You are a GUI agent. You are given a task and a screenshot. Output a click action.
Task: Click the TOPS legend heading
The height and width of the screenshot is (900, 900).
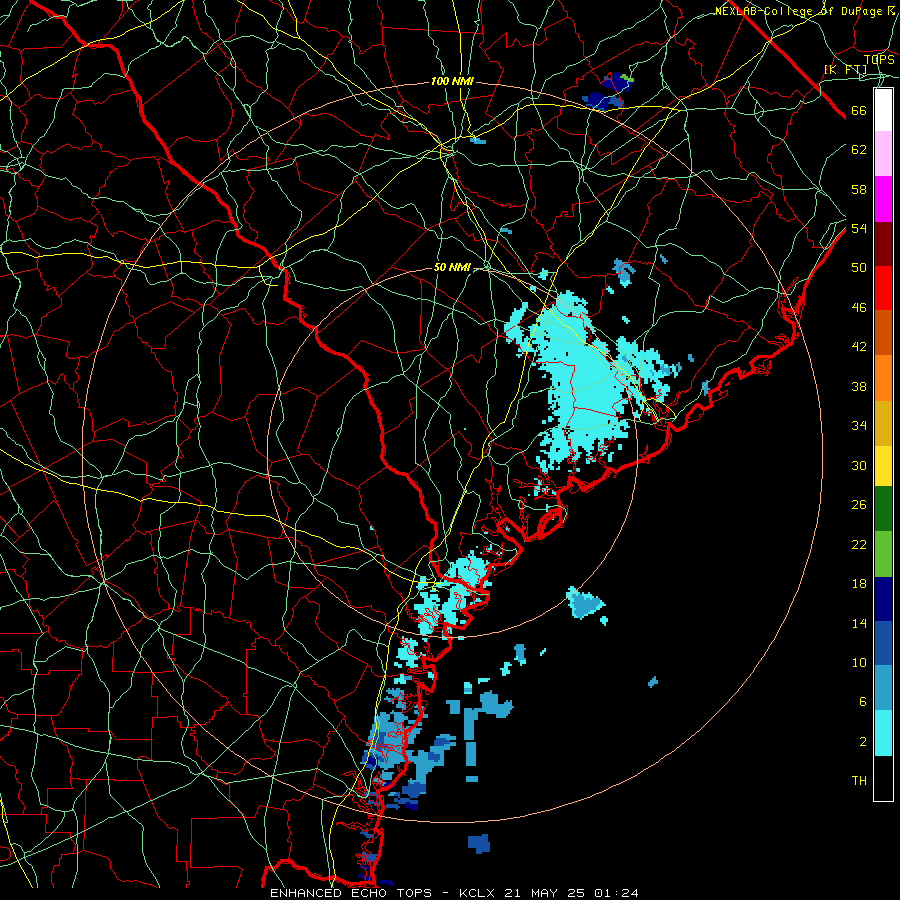879,60
